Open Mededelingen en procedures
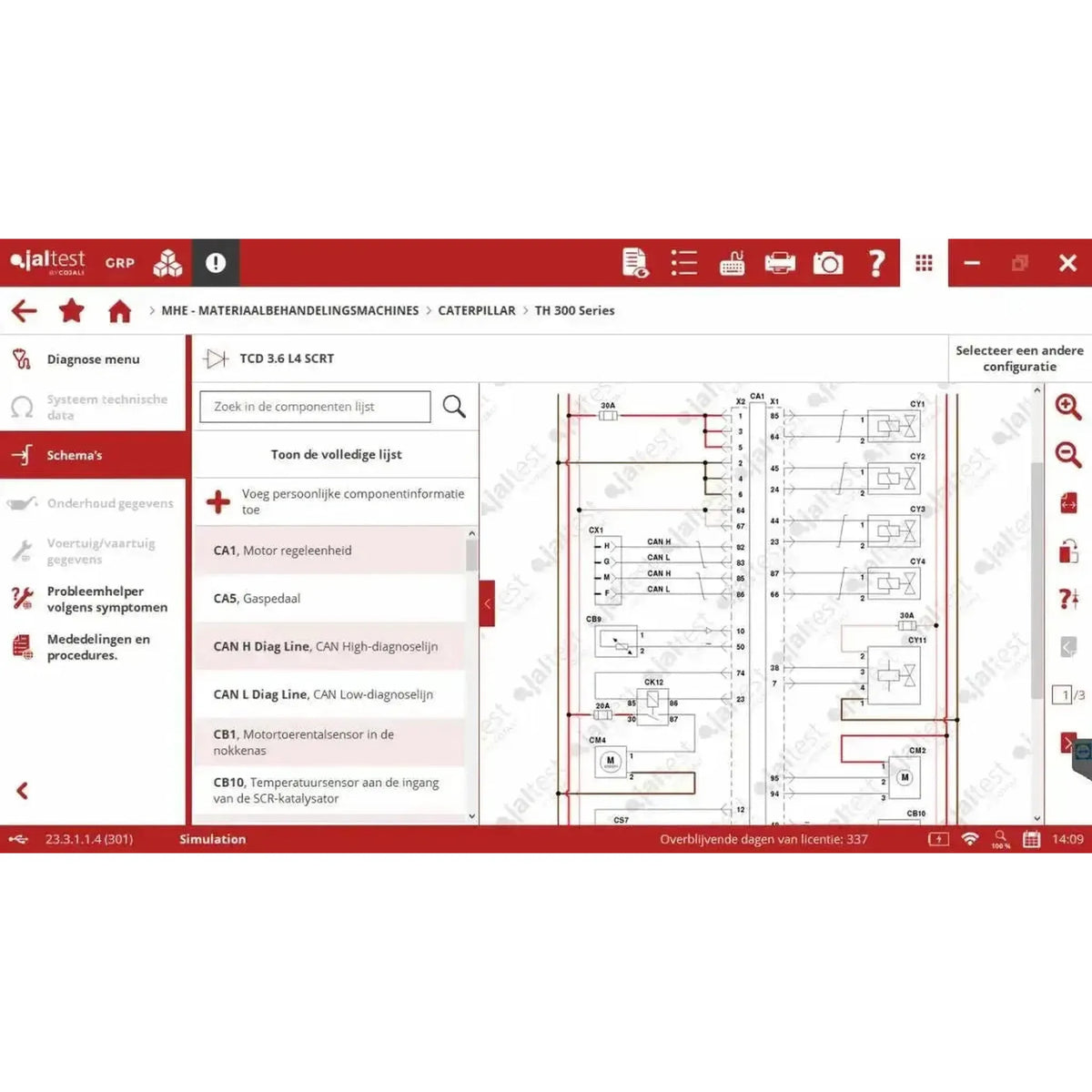 (94, 647)
